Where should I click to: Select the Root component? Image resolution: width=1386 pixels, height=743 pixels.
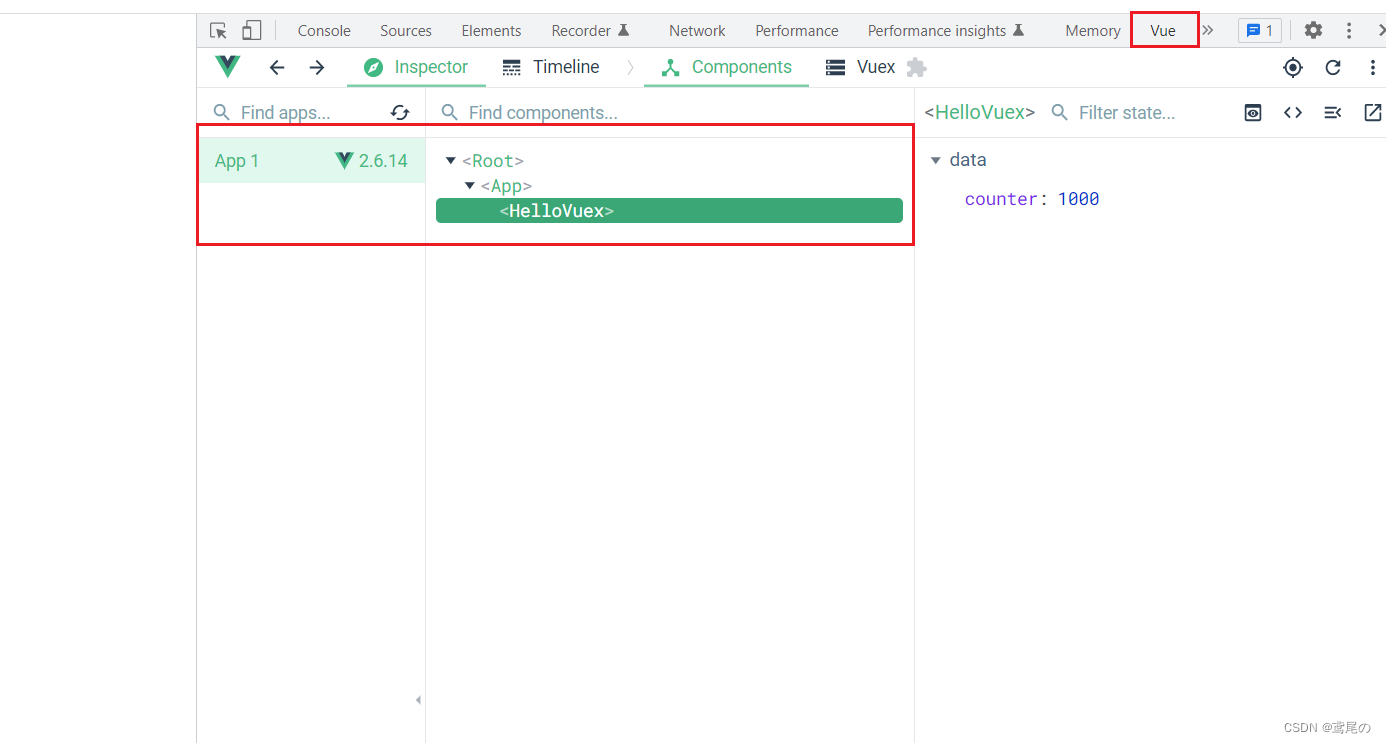[x=493, y=161]
